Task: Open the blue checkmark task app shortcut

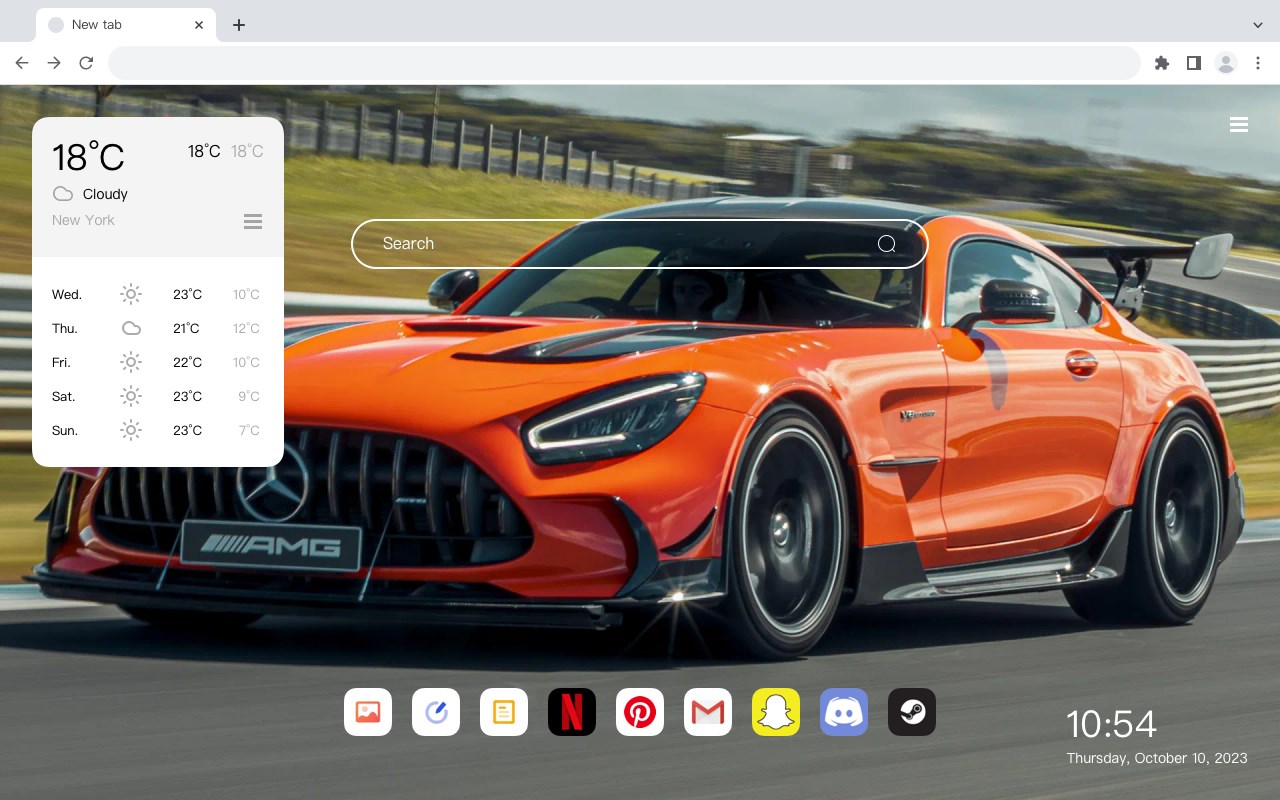Action: coord(436,712)
